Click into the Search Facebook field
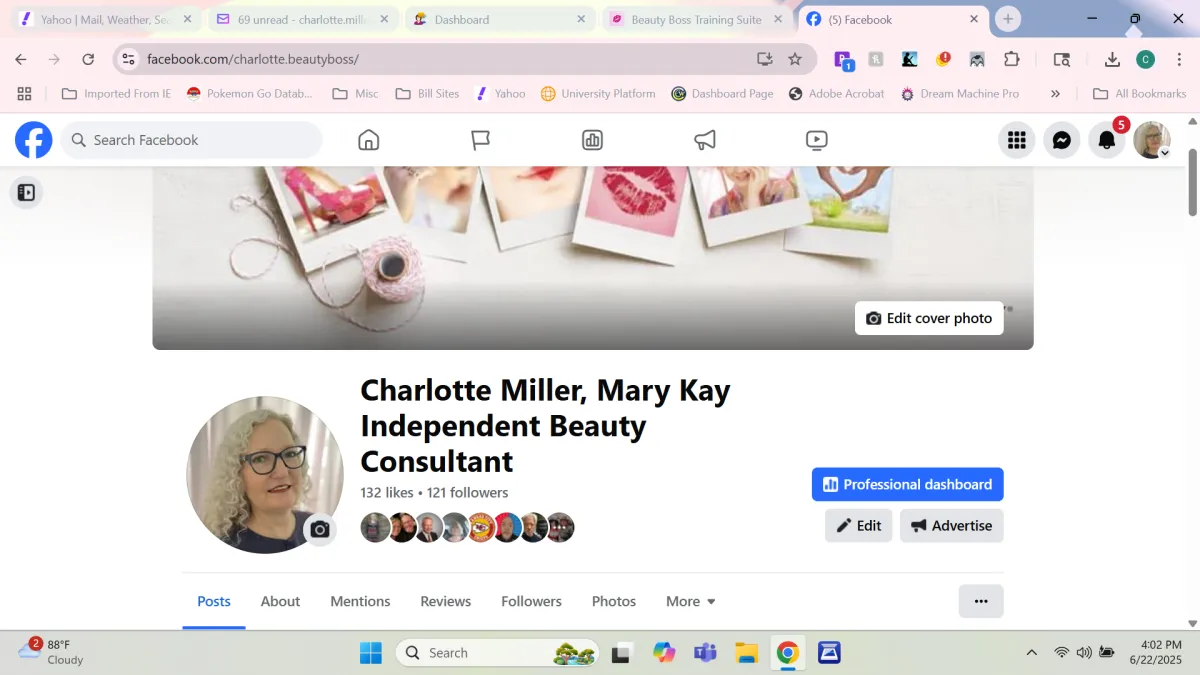1200x675 pixels. [x=192, y=140]
